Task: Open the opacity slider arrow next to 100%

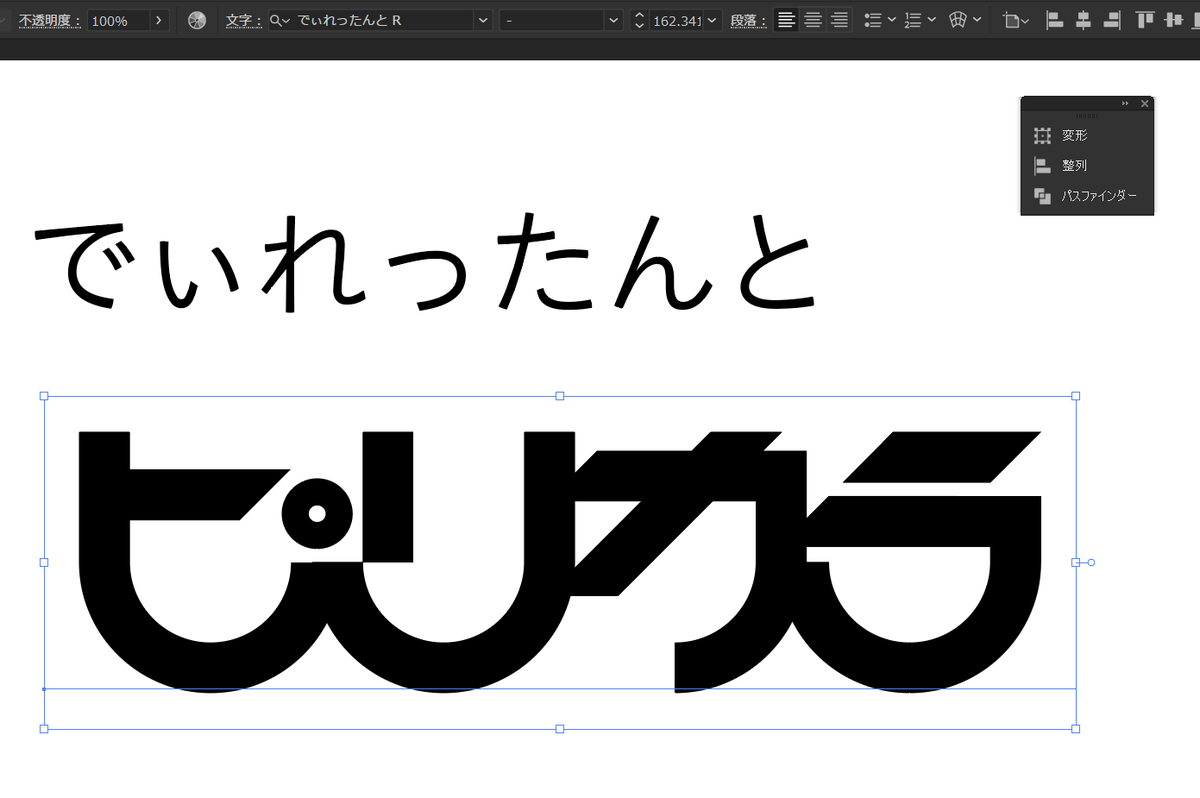Action: 158,20
